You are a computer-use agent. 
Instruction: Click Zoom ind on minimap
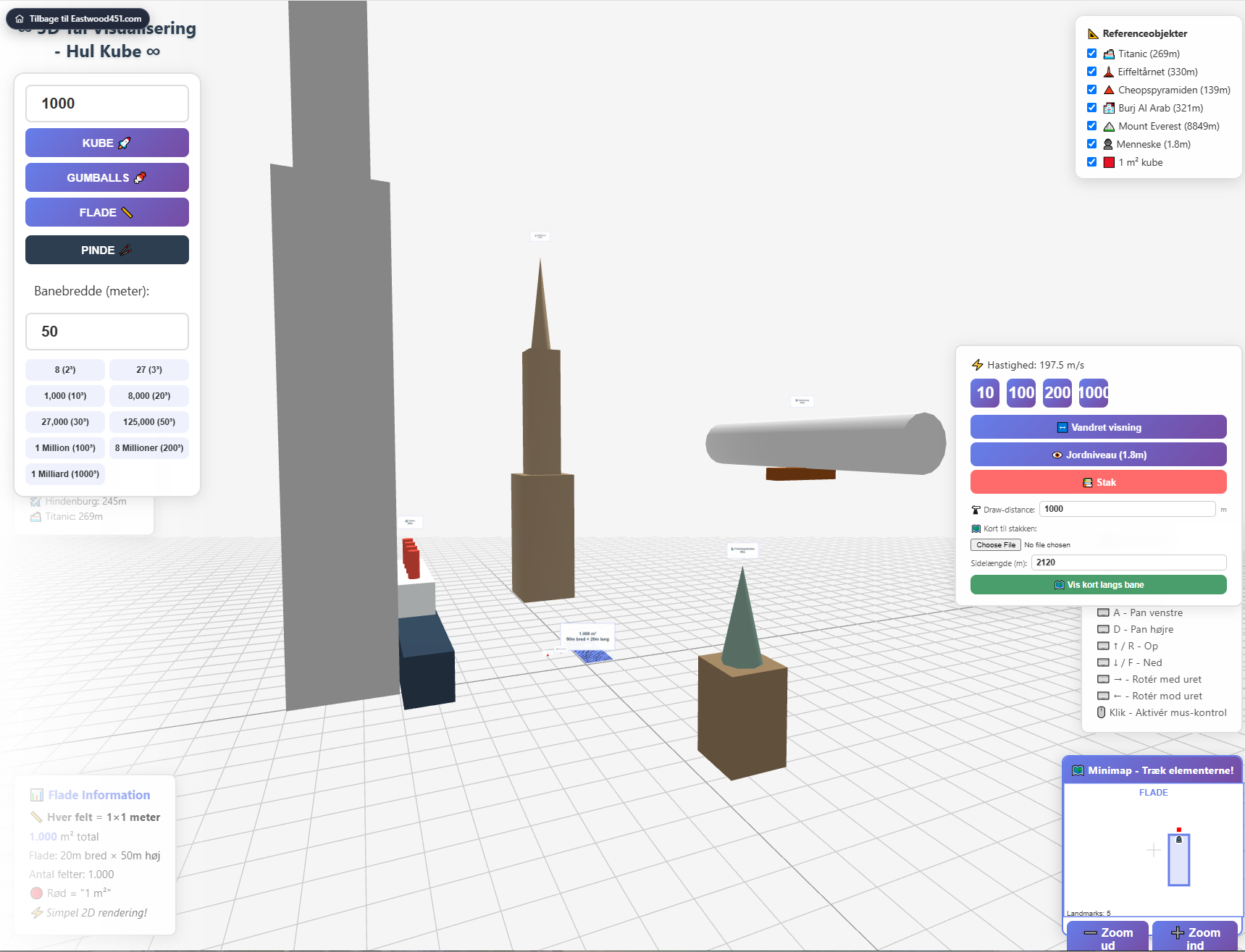point(1195,938)
